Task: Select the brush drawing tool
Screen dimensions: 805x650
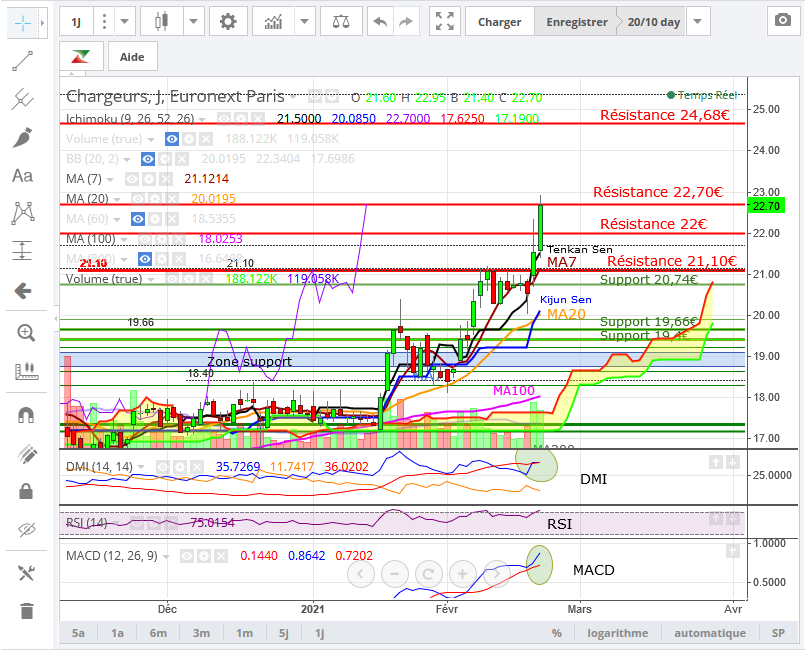Action: [23, 138]
